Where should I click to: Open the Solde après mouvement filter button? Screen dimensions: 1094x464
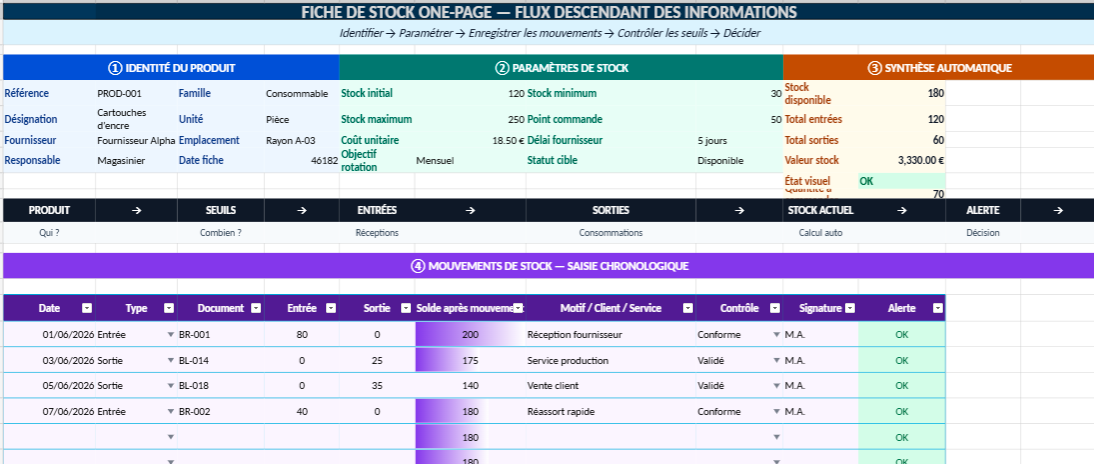pyautogui.click(x=518, y=308)
